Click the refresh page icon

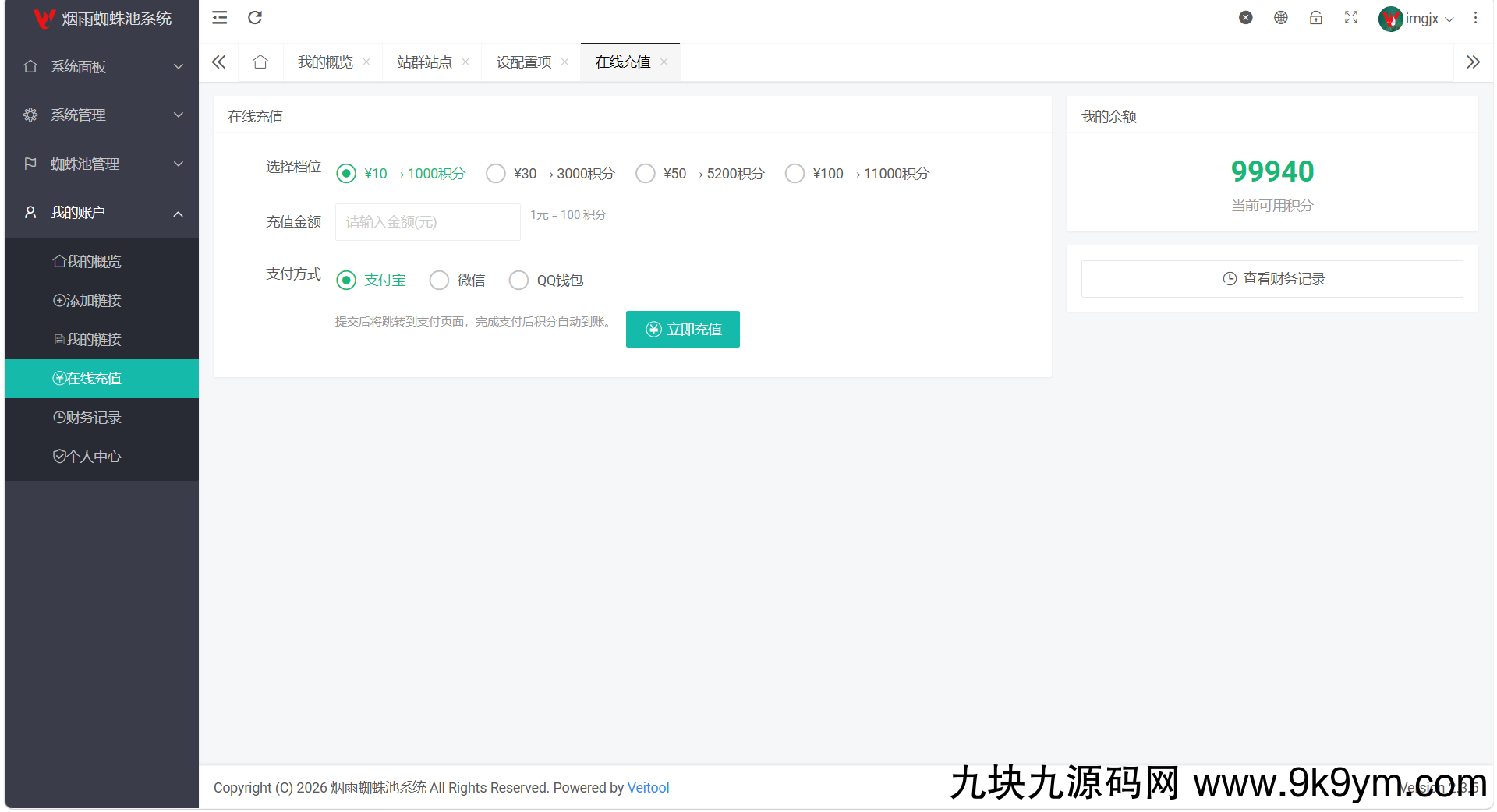tap(255, 18)
